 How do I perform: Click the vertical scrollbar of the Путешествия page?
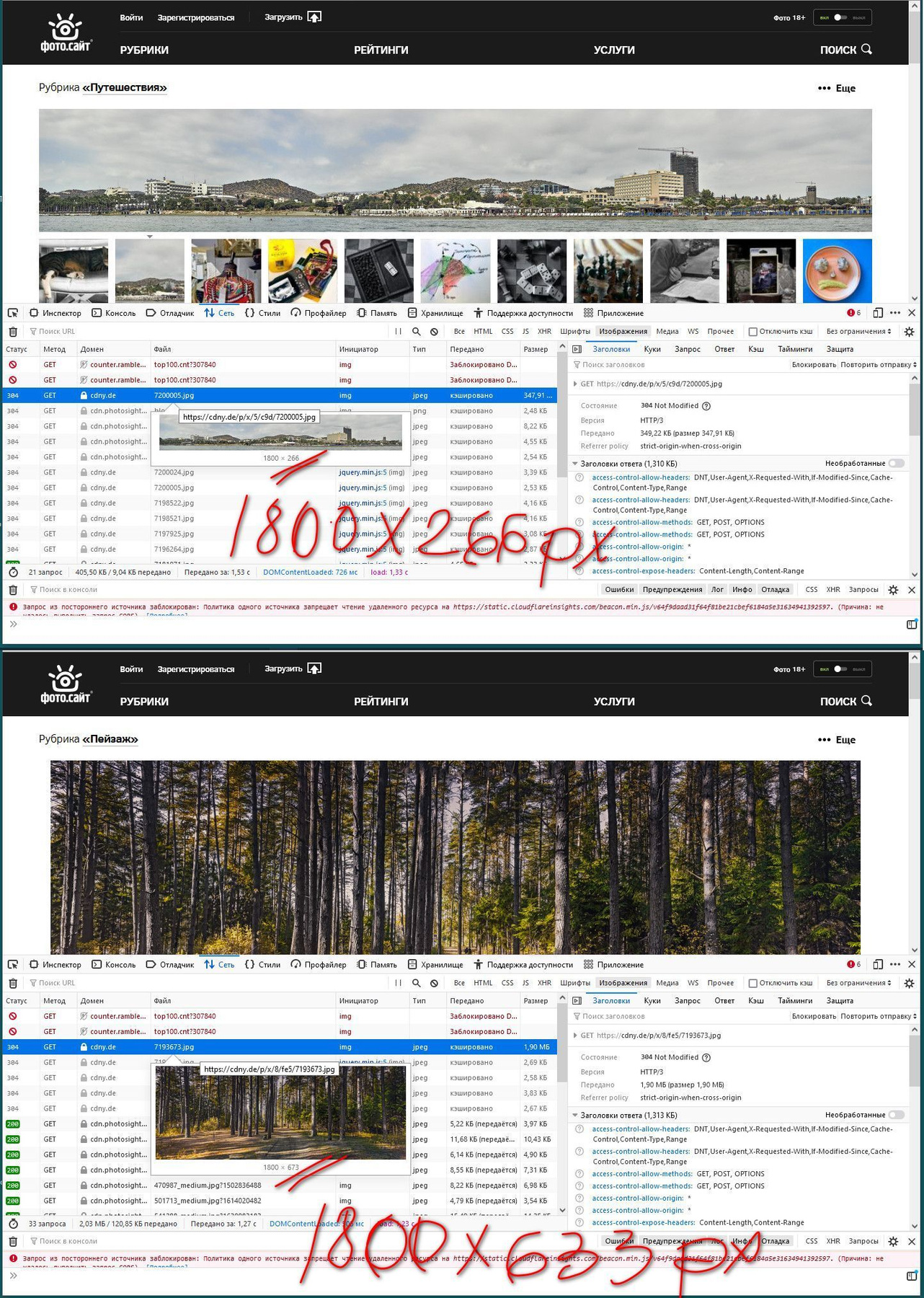coord(915,144)
